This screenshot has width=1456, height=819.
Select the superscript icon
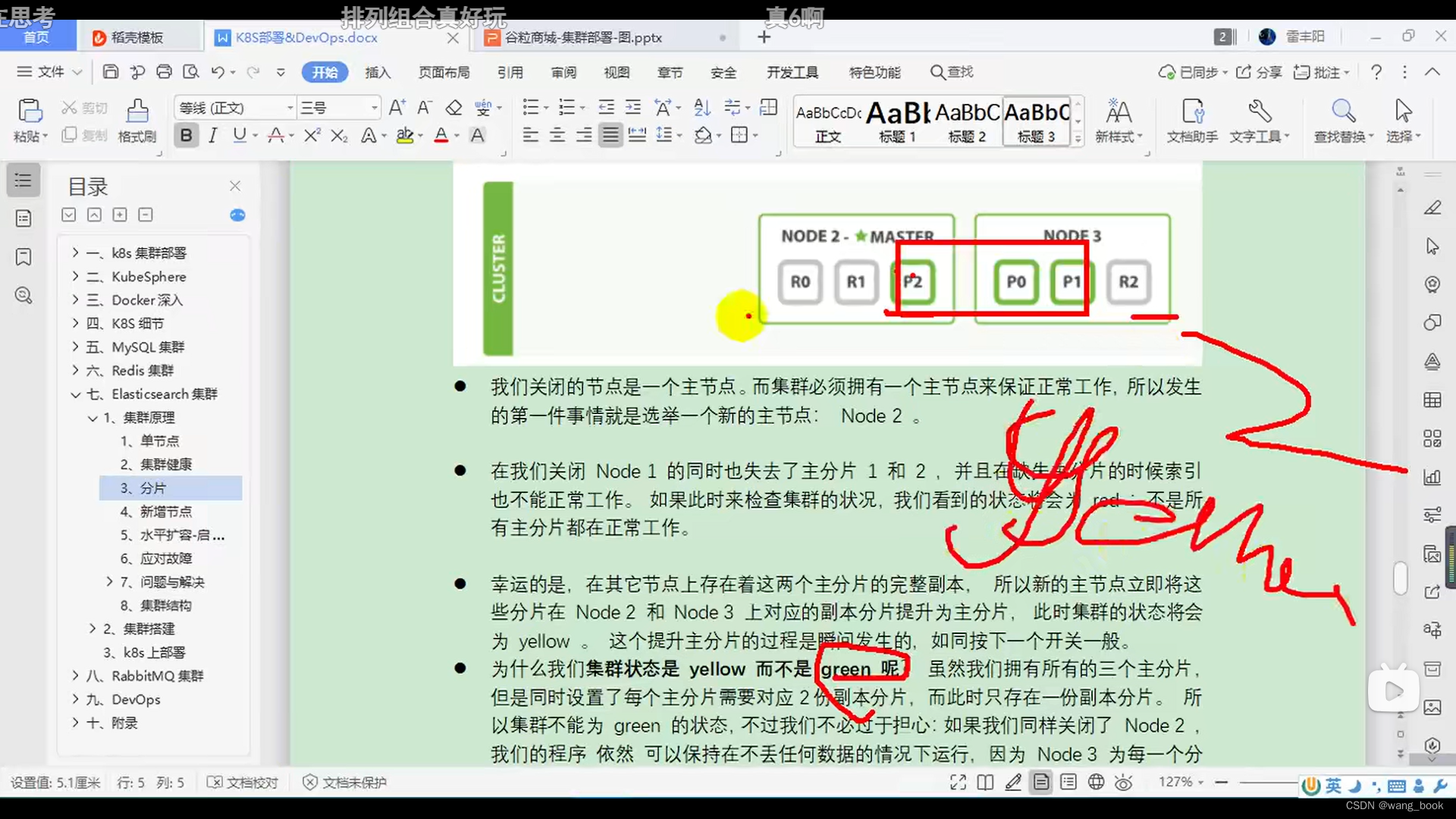coord(310,135)
